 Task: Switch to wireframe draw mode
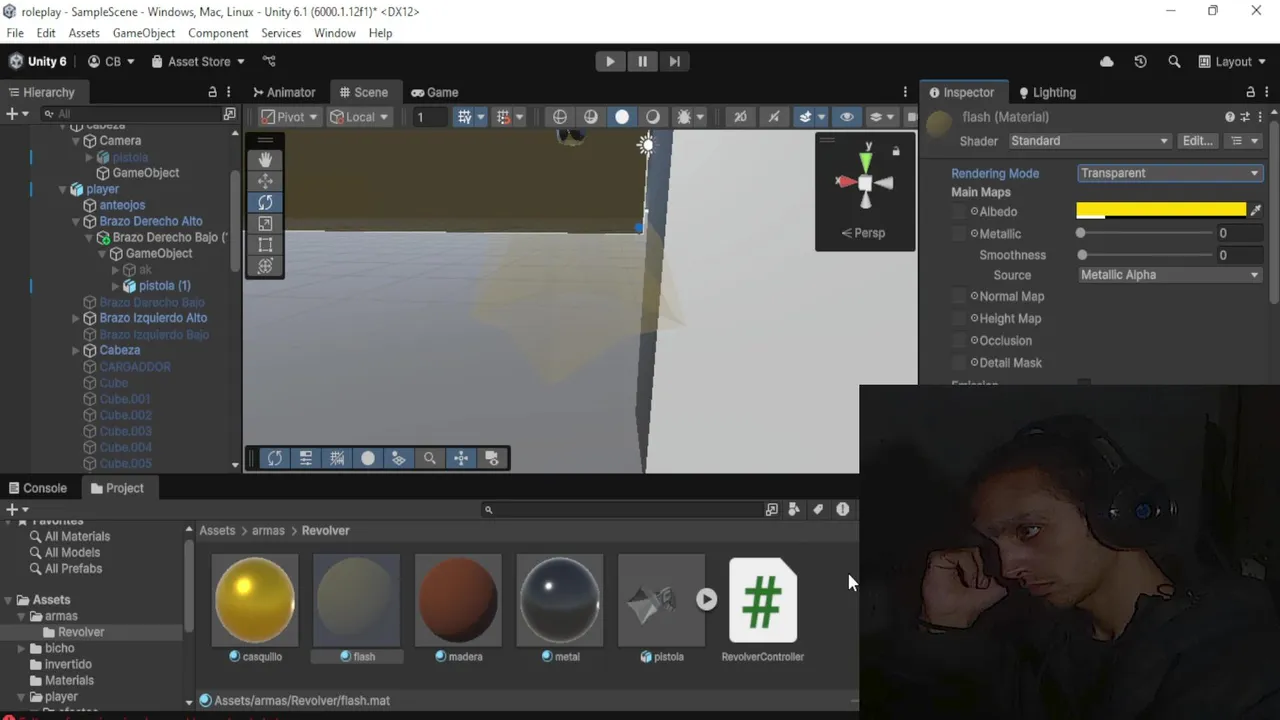pos(560,117)
